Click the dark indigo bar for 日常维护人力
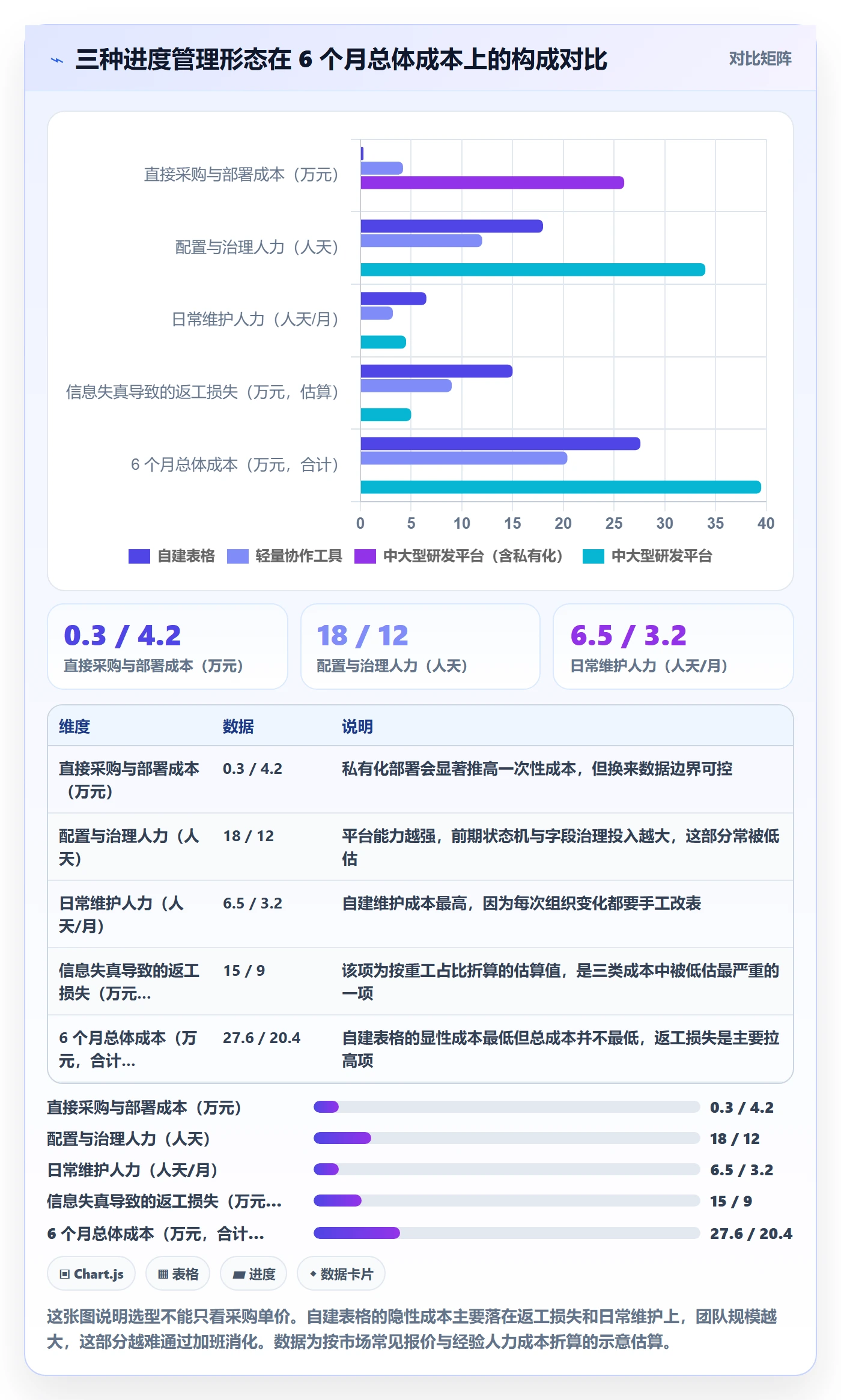Screen dimensions: 841x1400 [393, 299]
